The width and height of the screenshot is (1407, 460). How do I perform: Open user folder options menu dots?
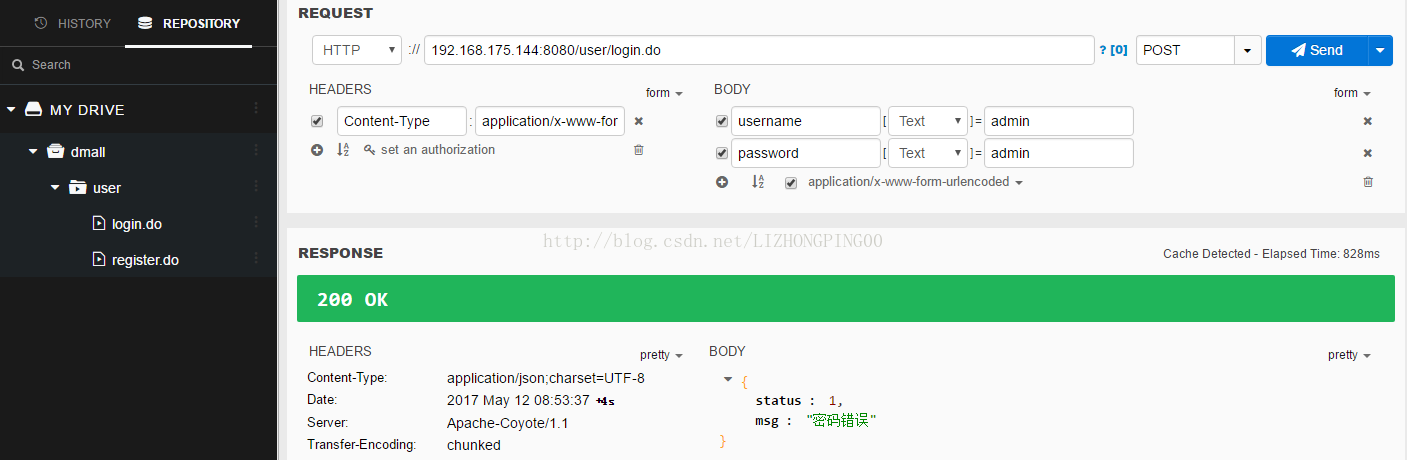256,187
